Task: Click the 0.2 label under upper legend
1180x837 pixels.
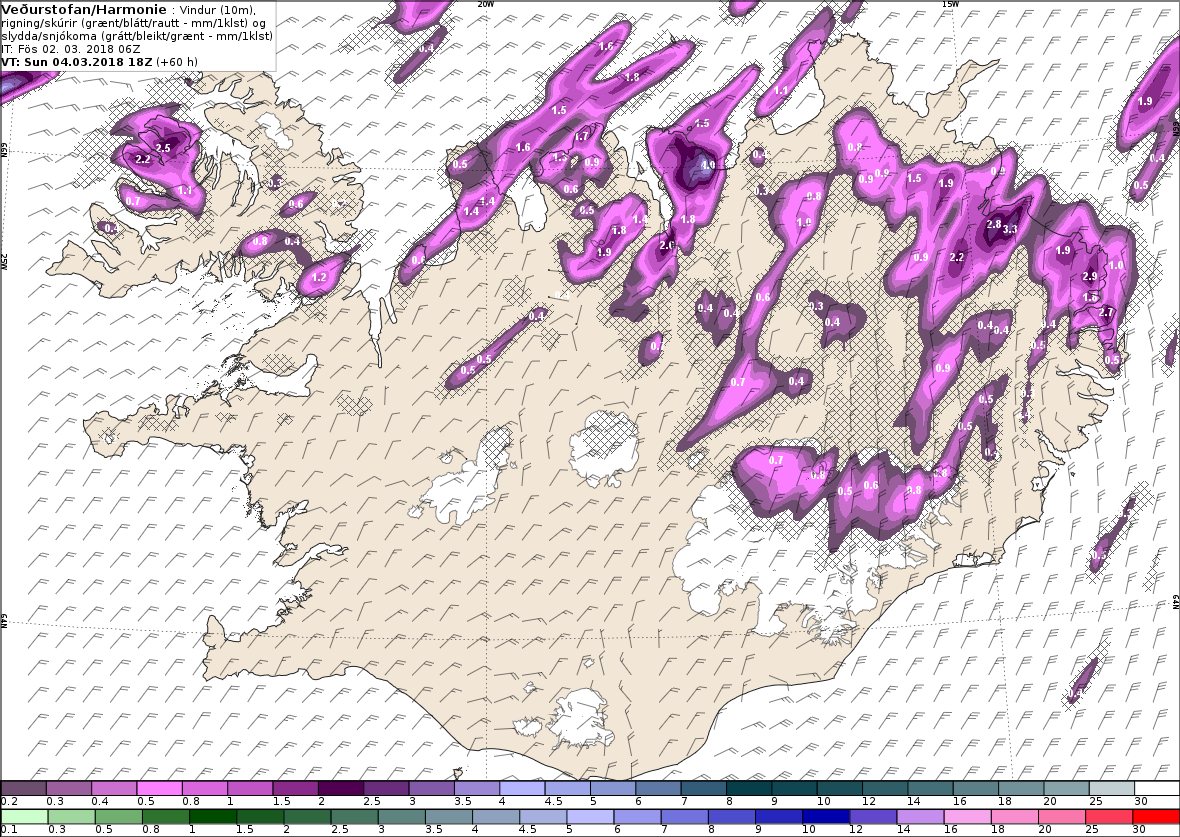Action: point(9,802)
